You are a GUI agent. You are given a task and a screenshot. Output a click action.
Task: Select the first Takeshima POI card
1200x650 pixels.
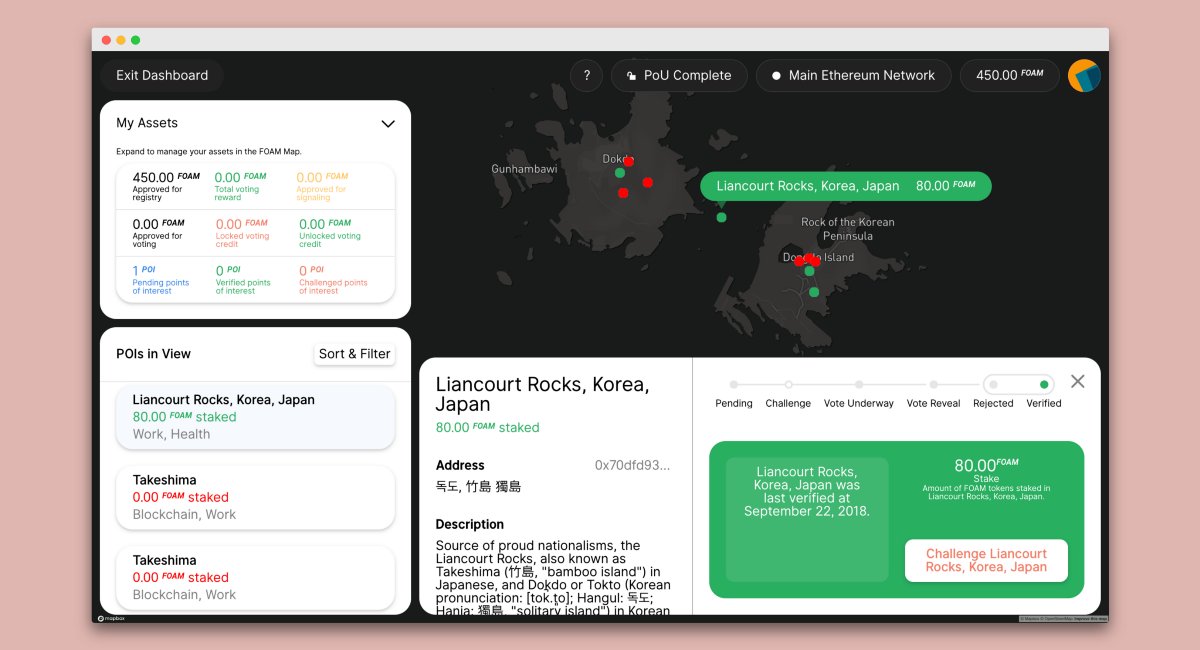tap(255, 497)
